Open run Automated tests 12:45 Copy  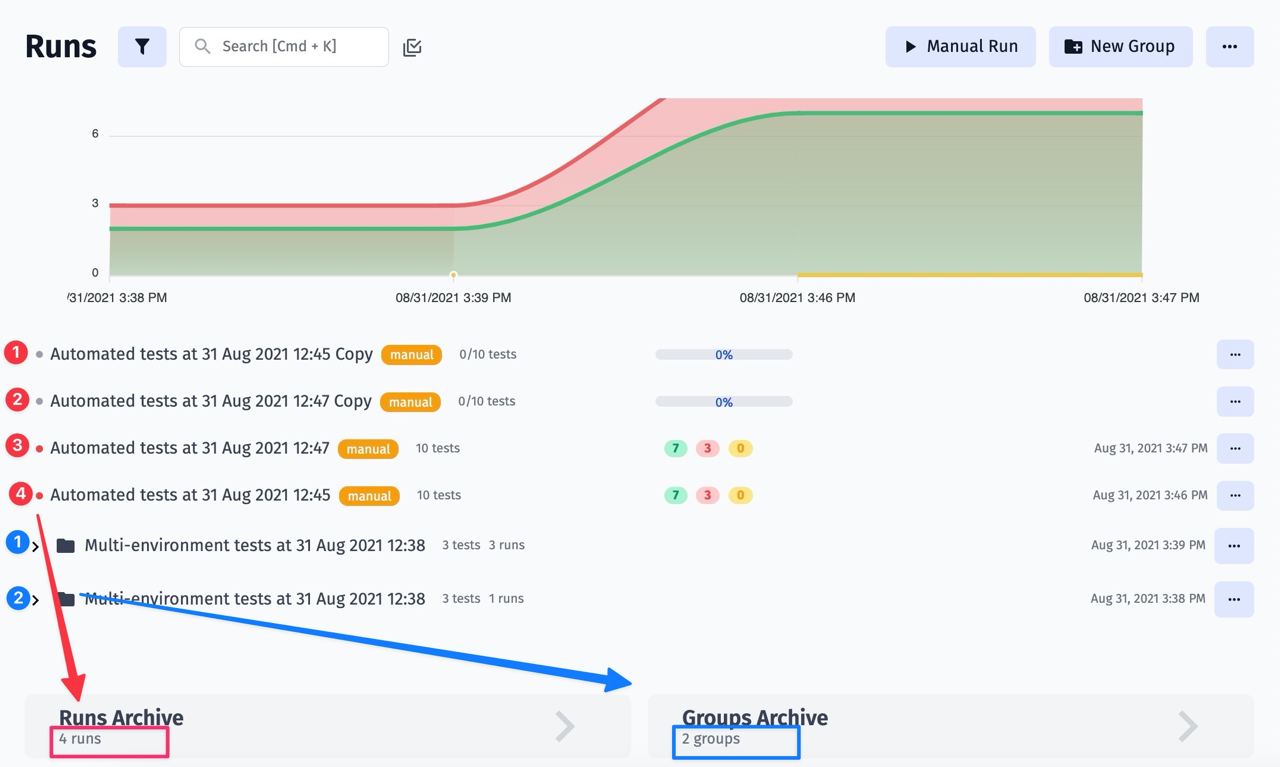(x=211, y=354)
